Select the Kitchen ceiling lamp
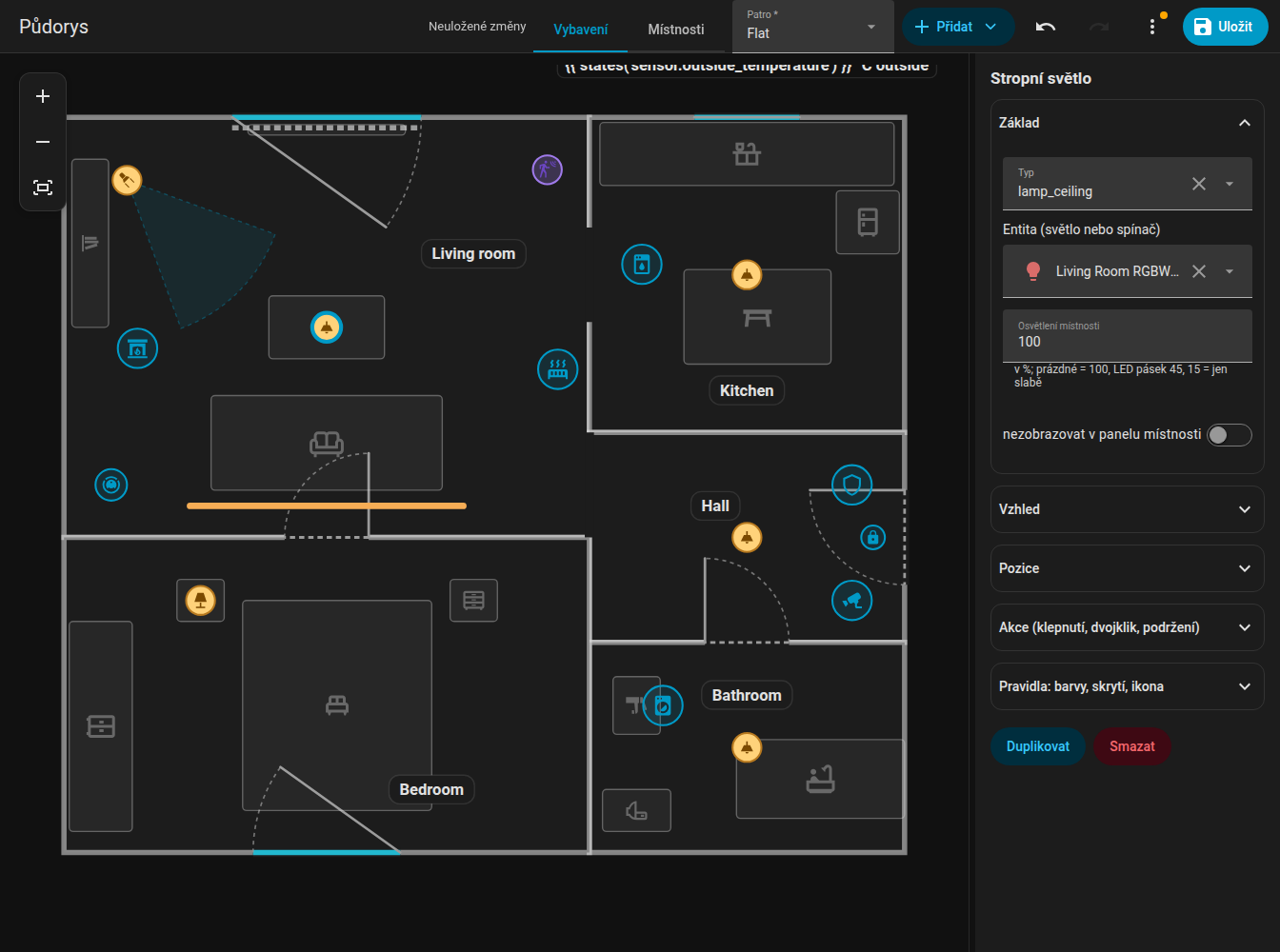The height and width of the screenshot is (952, 1280). coord(748,275)
